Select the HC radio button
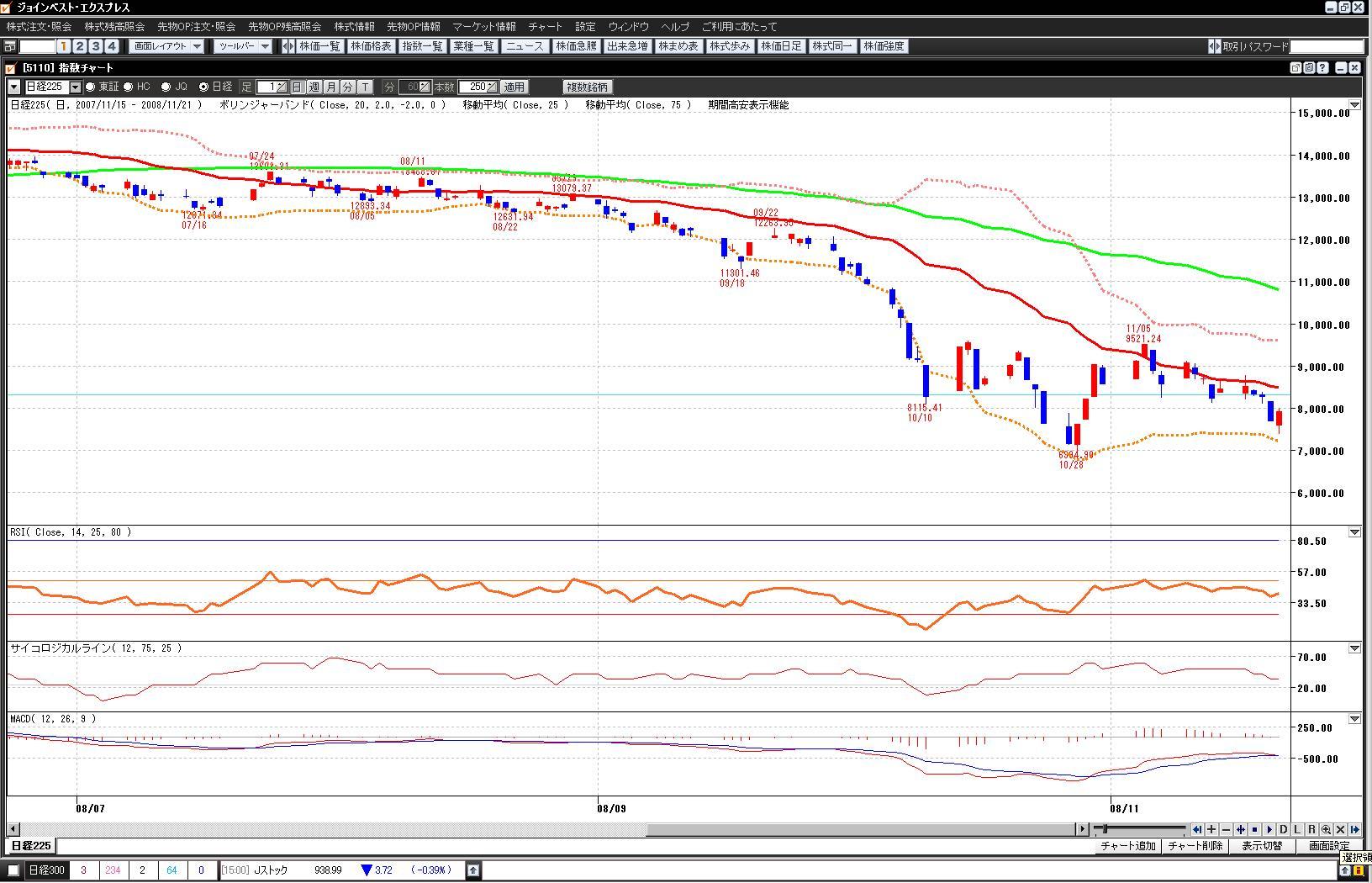 pyautogui.click(x=129, y=87)
